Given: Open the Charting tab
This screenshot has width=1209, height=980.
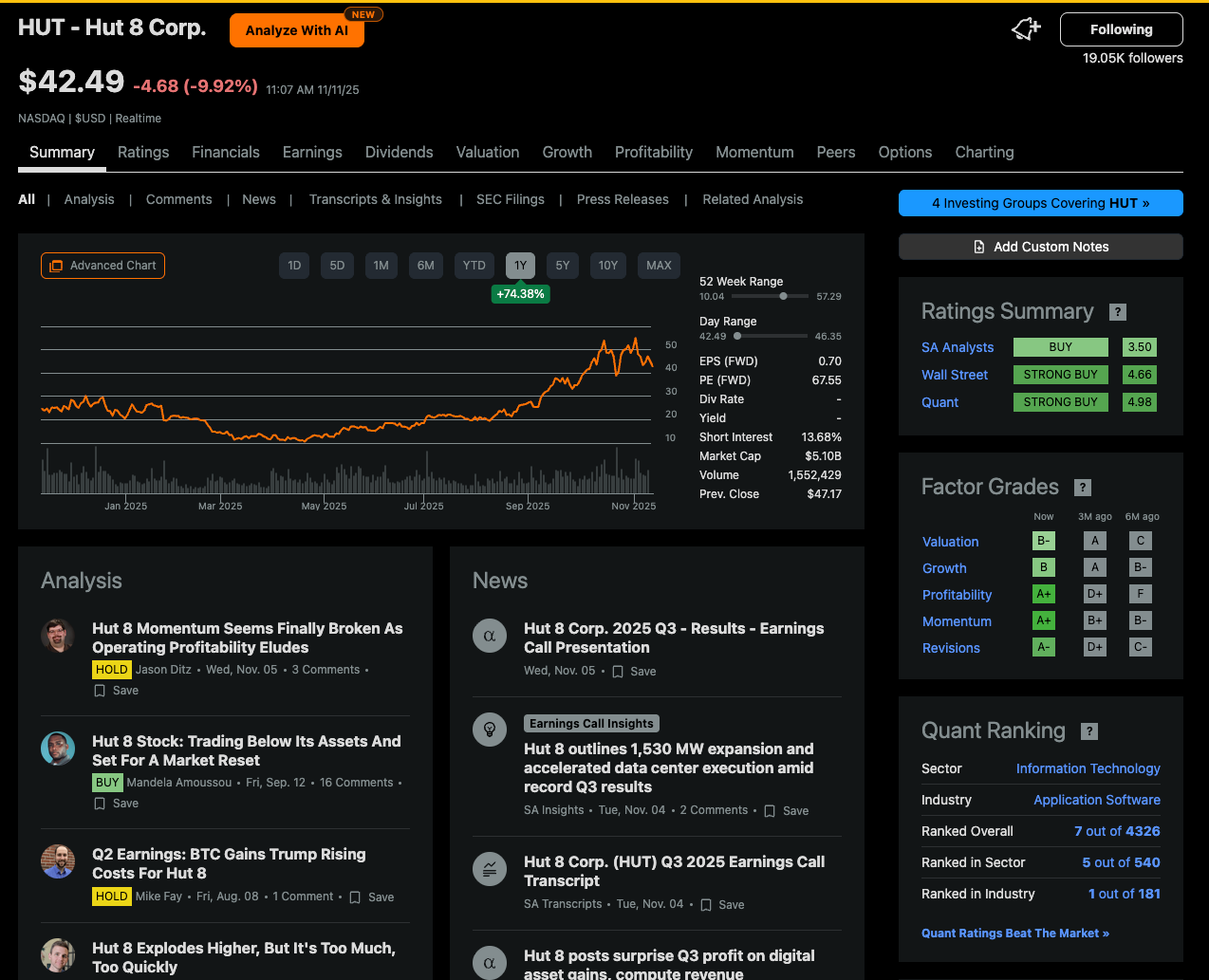Looking at the screenshot, I should click(984, 152).
